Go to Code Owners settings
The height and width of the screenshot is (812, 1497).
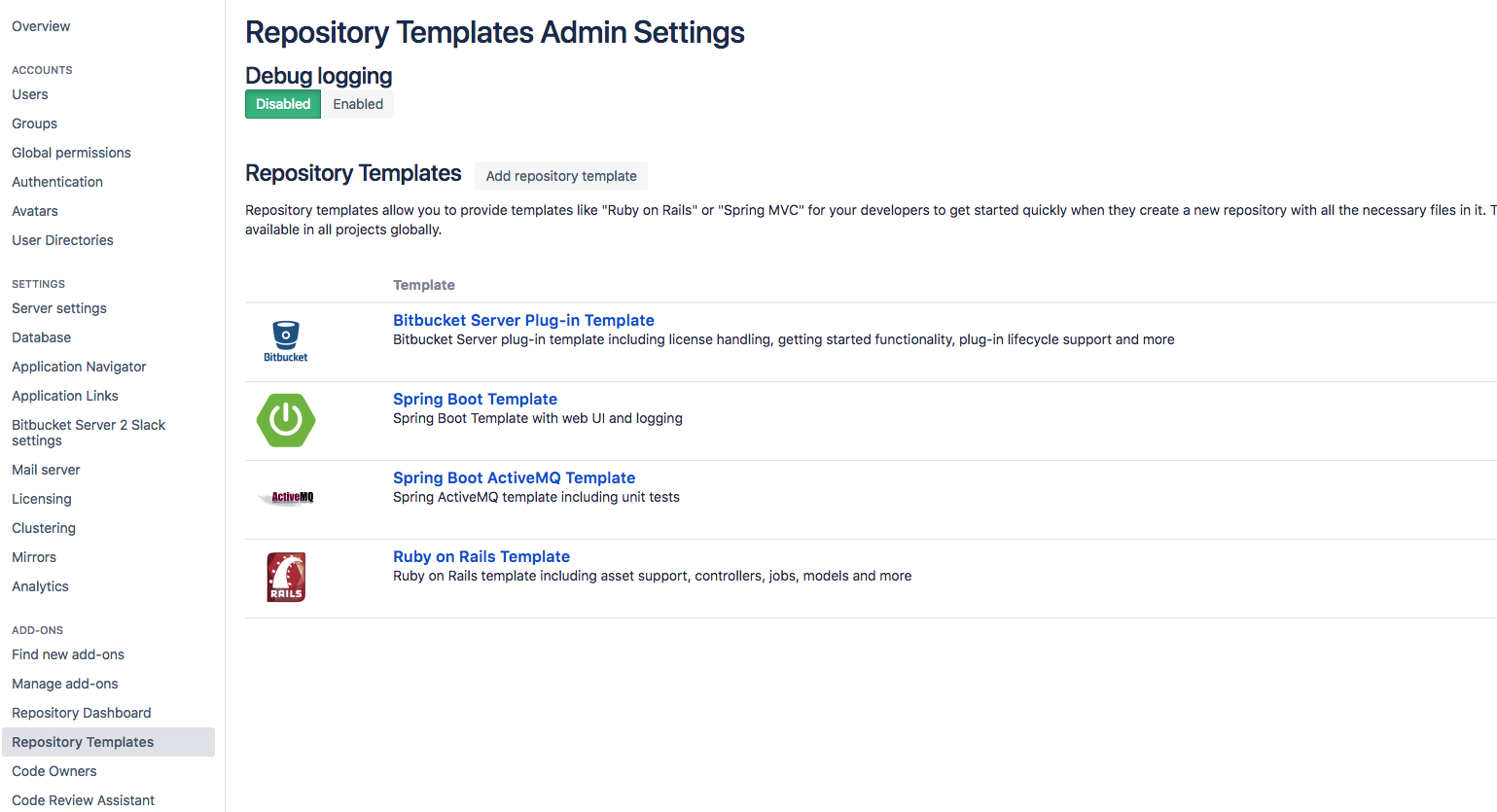pyautogui.click(x=54, y=771)
